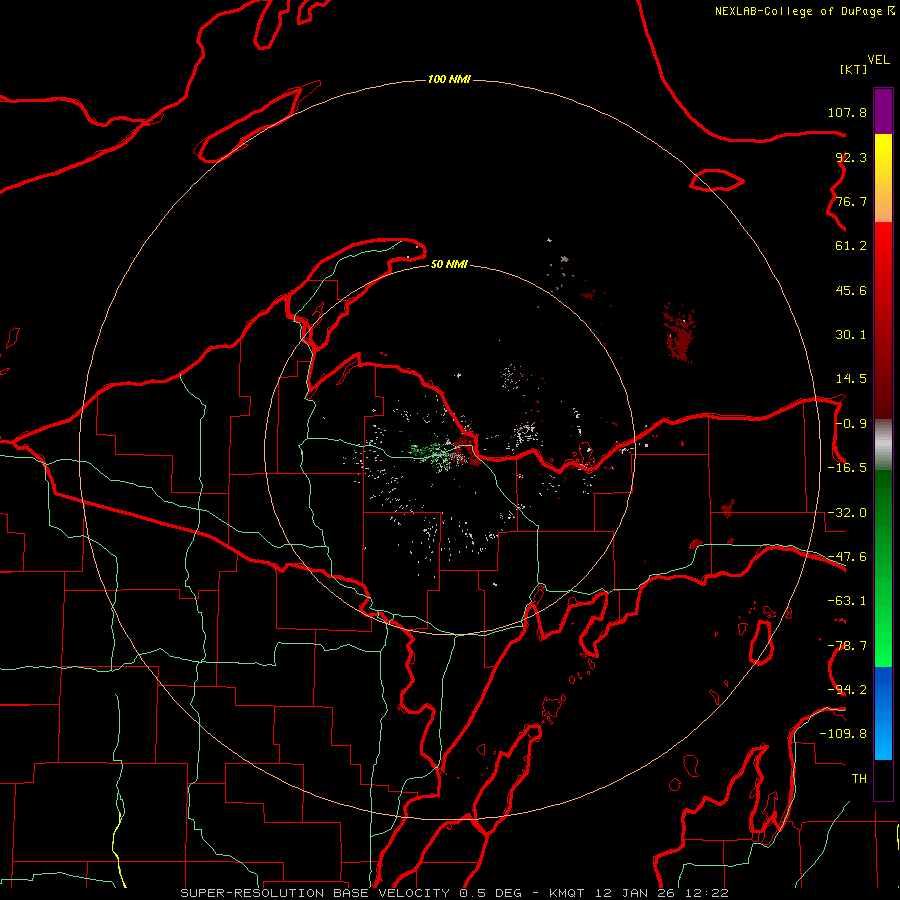900x900 pixels.
Task: Click the VEL legend title
Action: (x=878, y=60)
